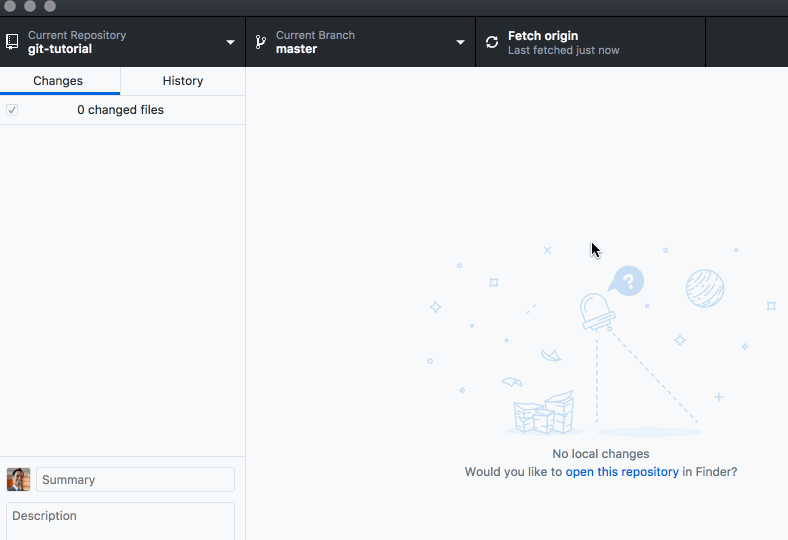
Task: Open this repository link in Finder
Action: 622,472
